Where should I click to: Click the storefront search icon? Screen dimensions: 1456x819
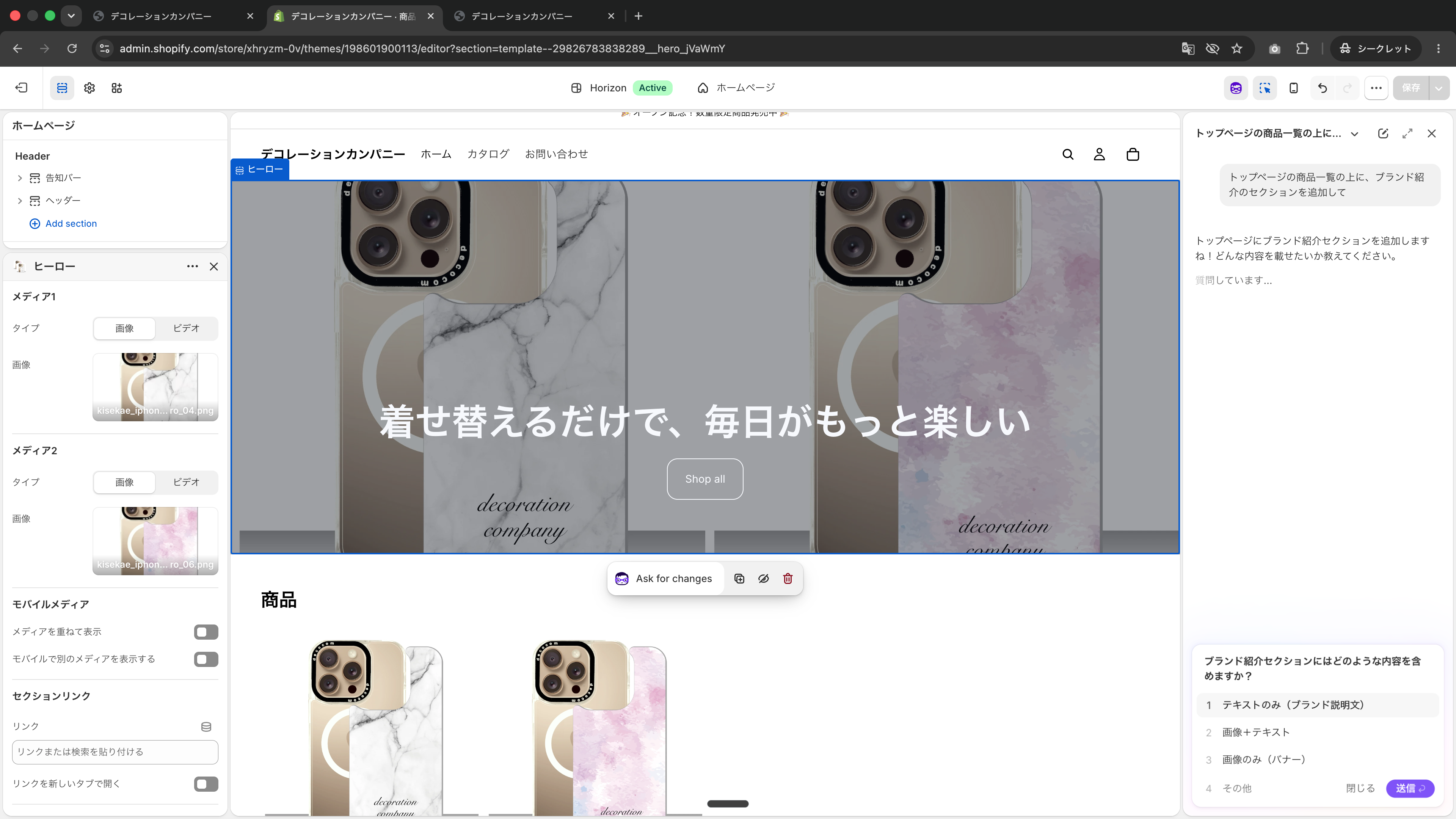(x=1068, y=154)
